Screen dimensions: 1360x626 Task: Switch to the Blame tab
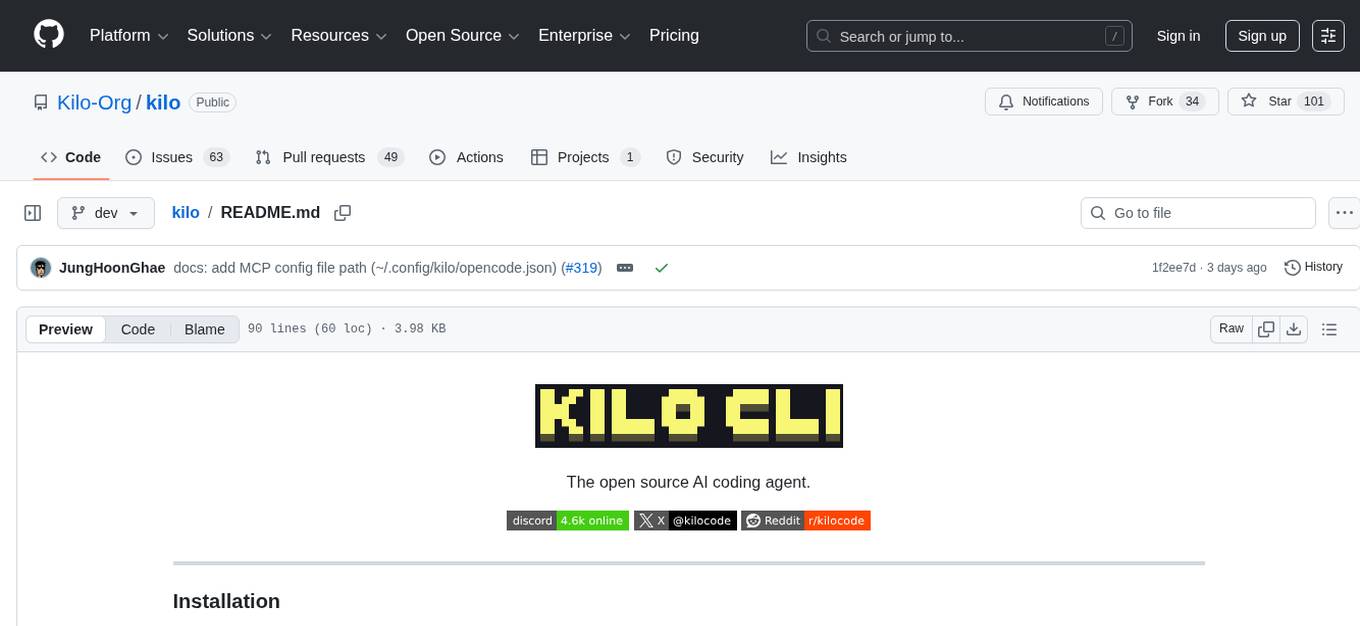point(204,328)
